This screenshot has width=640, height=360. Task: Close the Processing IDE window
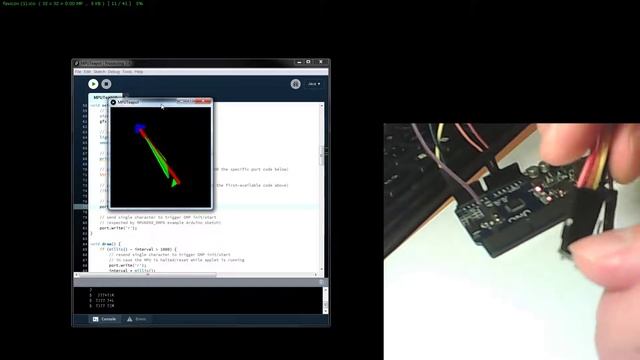[321, 62]
